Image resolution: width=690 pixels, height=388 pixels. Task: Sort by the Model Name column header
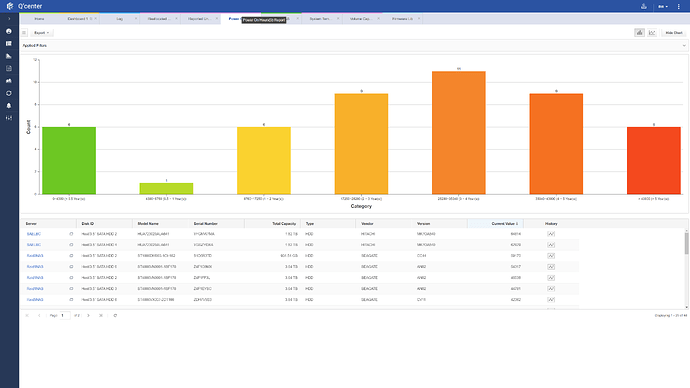(x=160, y=223)
